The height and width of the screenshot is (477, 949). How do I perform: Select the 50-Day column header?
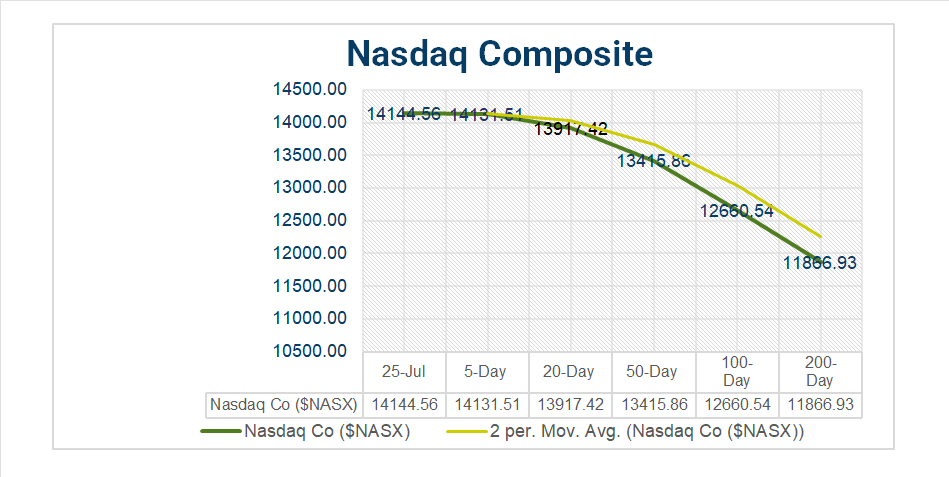(651, 371)
